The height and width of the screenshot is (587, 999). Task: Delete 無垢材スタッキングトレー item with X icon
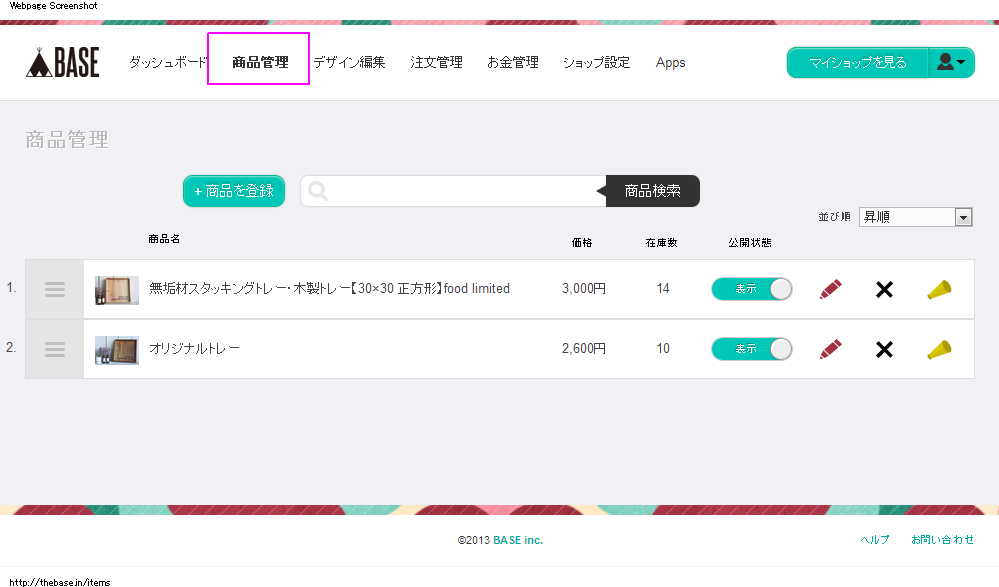pyautogui.click(x=884, y=289)
